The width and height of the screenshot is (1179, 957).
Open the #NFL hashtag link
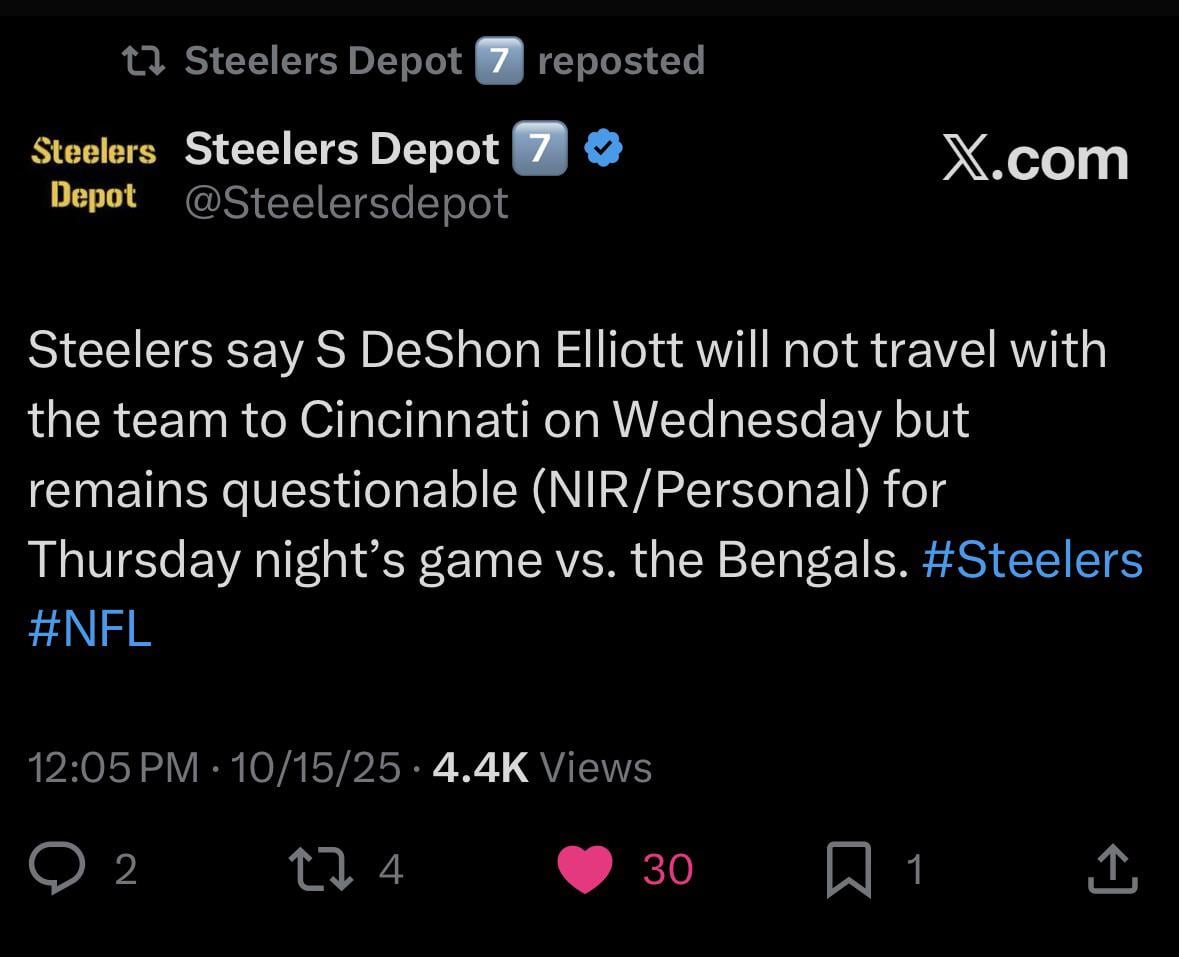tap(88, 629)
